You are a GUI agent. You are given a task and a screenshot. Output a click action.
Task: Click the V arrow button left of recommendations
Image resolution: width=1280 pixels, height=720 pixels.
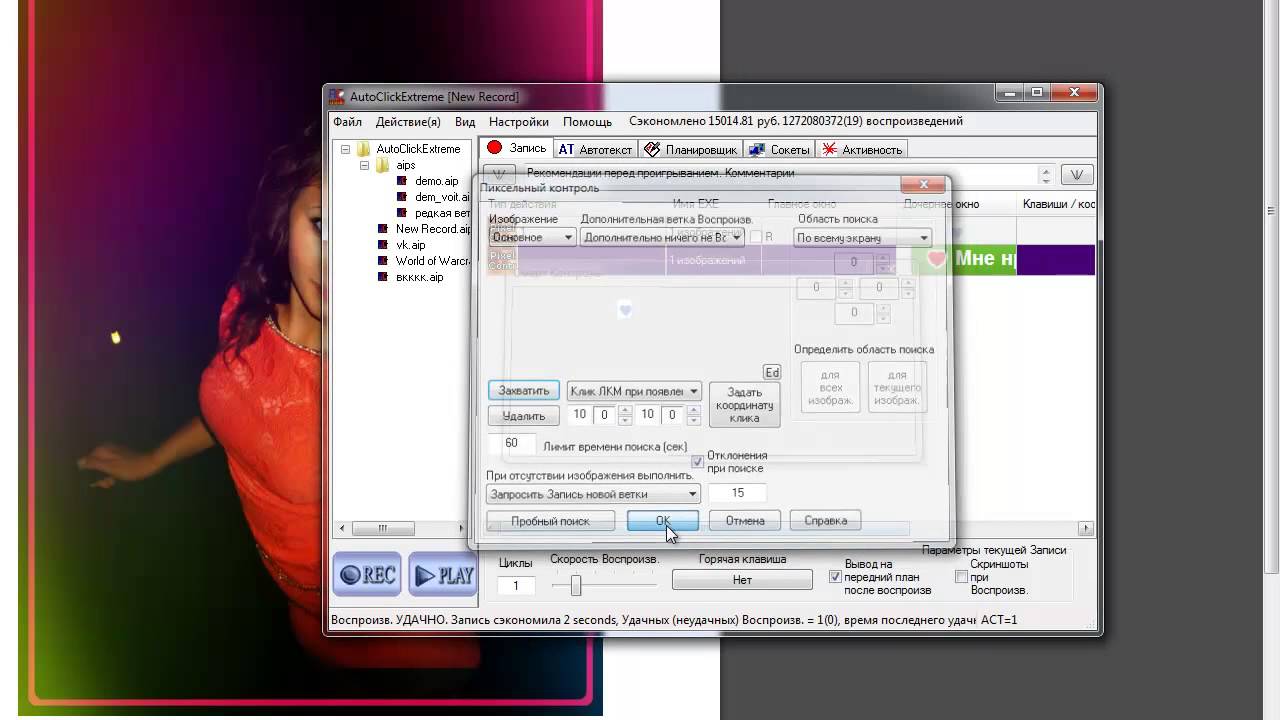[x=499, y=175]
